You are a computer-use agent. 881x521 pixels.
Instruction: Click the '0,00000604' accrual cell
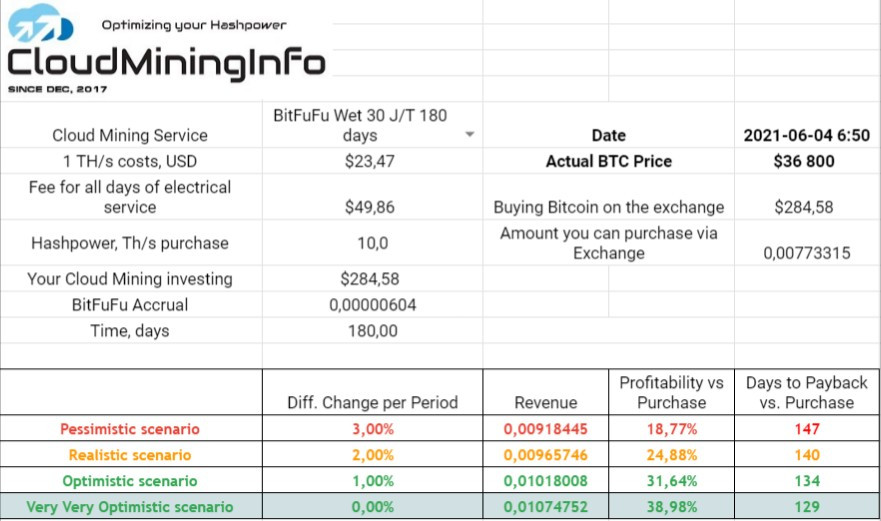372,305
